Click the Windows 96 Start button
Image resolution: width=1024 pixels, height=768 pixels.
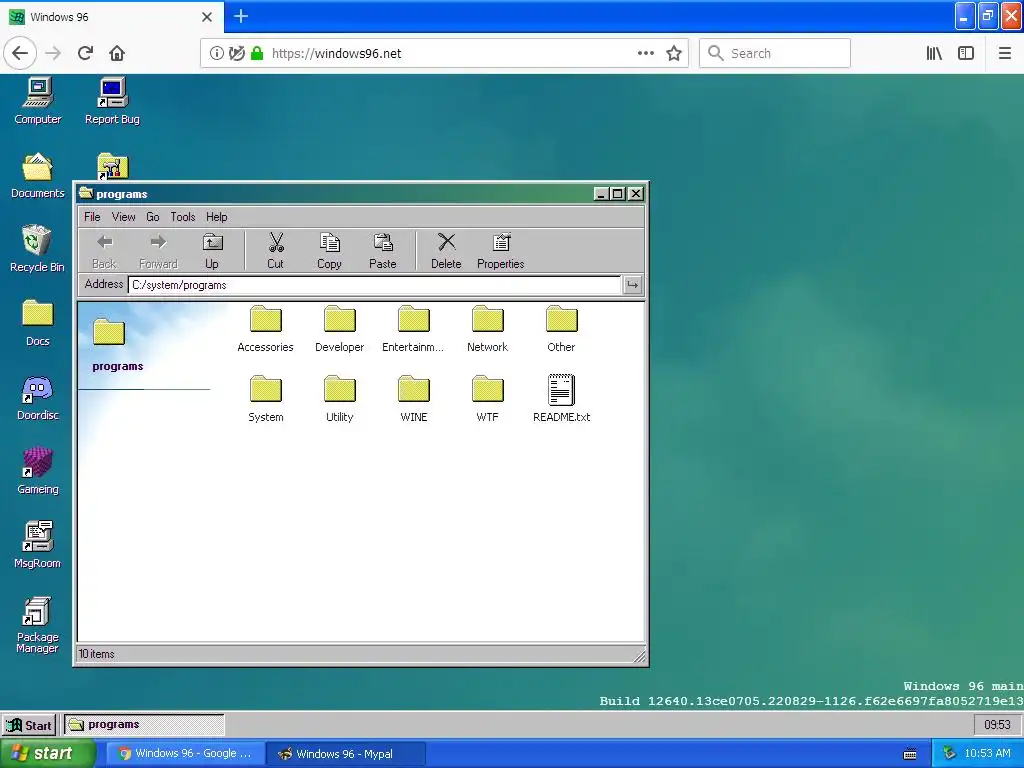(x=29, y=725)
